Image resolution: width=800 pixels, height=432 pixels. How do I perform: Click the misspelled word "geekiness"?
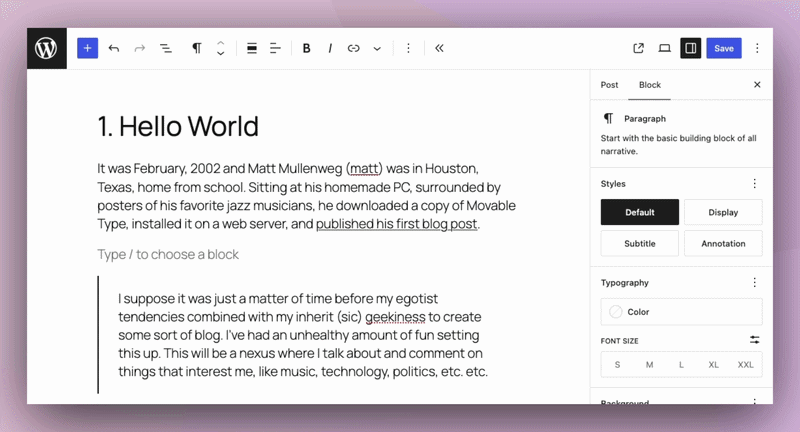tap(395, 317)
